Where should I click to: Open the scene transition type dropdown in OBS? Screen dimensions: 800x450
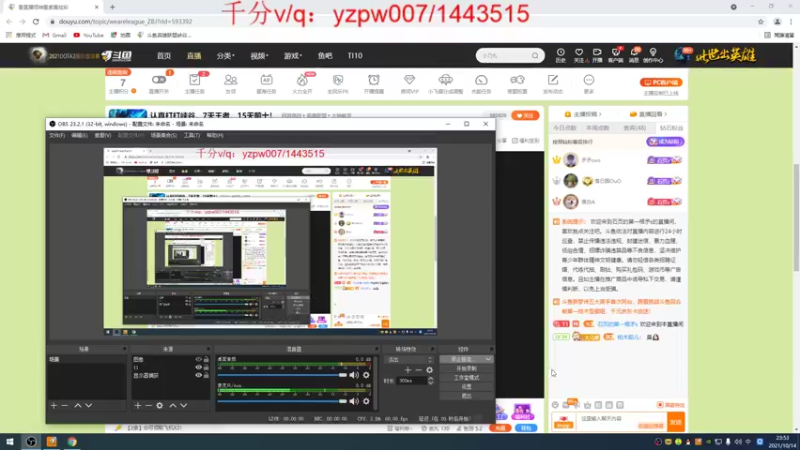click(410, 360)
